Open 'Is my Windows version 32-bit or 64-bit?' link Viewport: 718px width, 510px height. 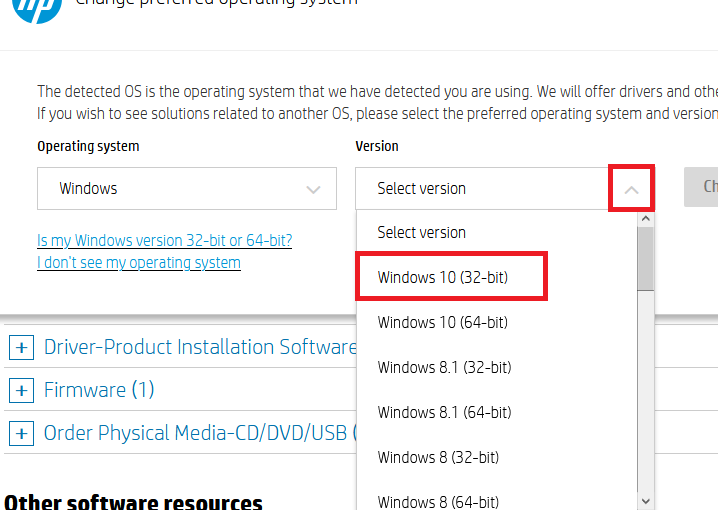tap(164, 240)
